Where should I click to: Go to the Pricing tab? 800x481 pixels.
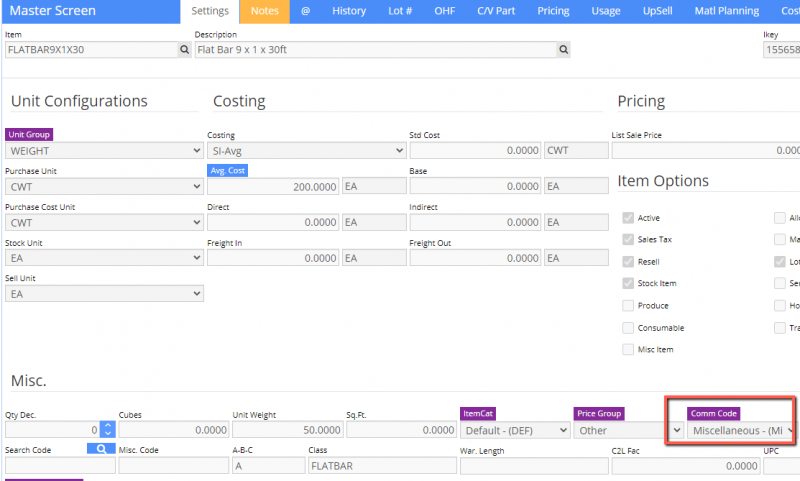[553, 11]
